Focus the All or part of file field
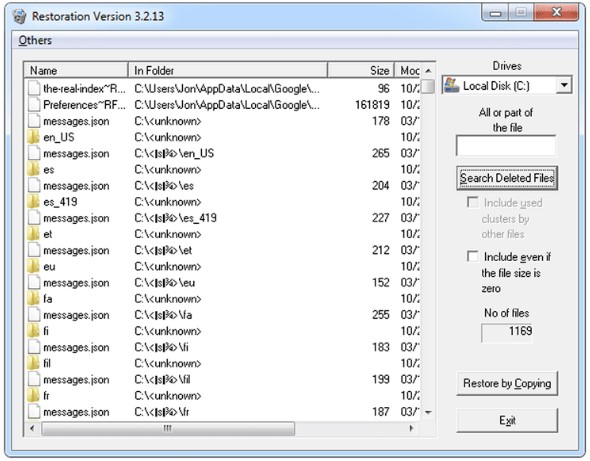The width and height of the screenshot is (590, 461). coord(506,146)
